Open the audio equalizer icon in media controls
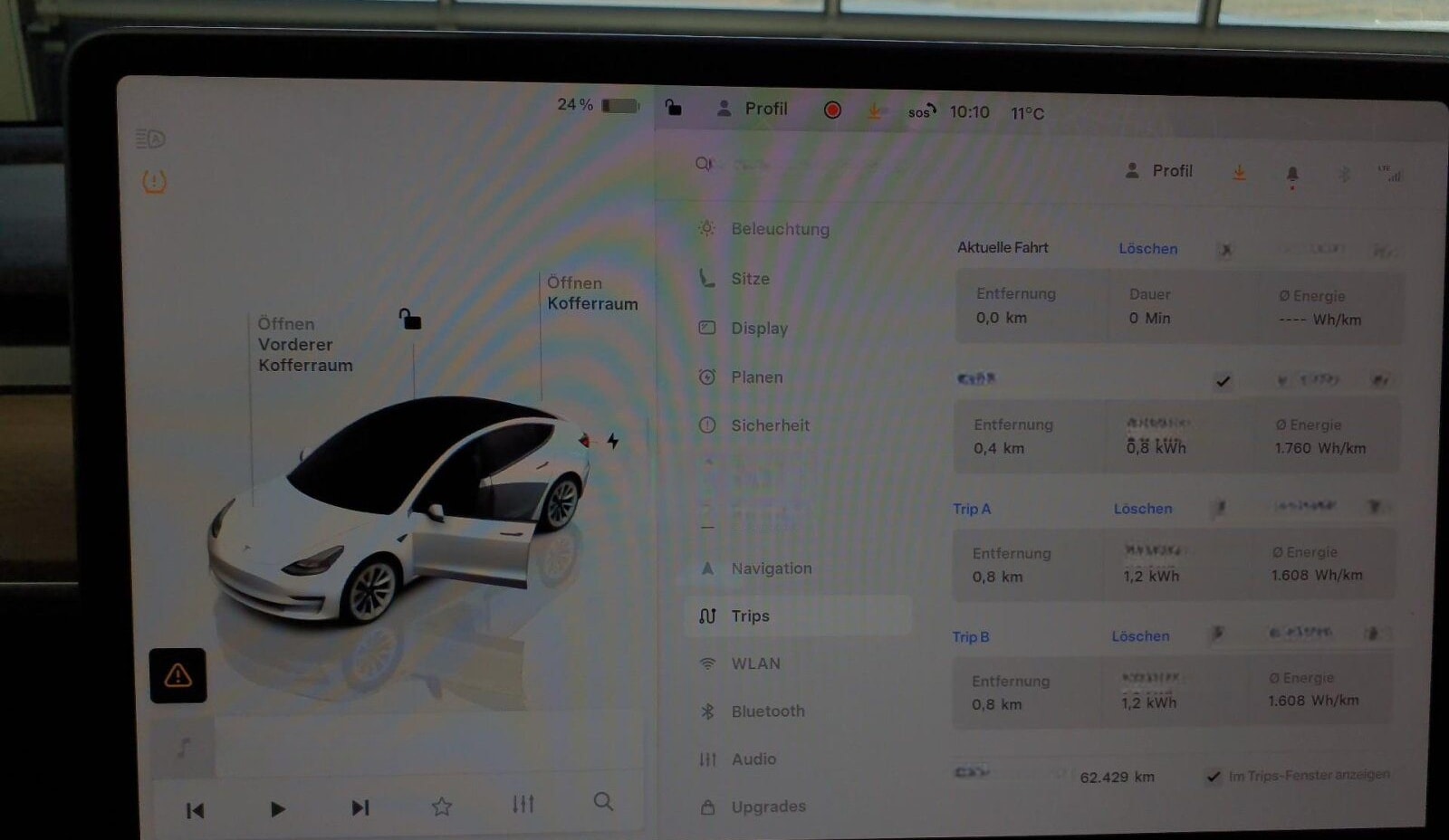Viewport: 1449px width, 840px height. pyautogui.click(x=523, y=802)
